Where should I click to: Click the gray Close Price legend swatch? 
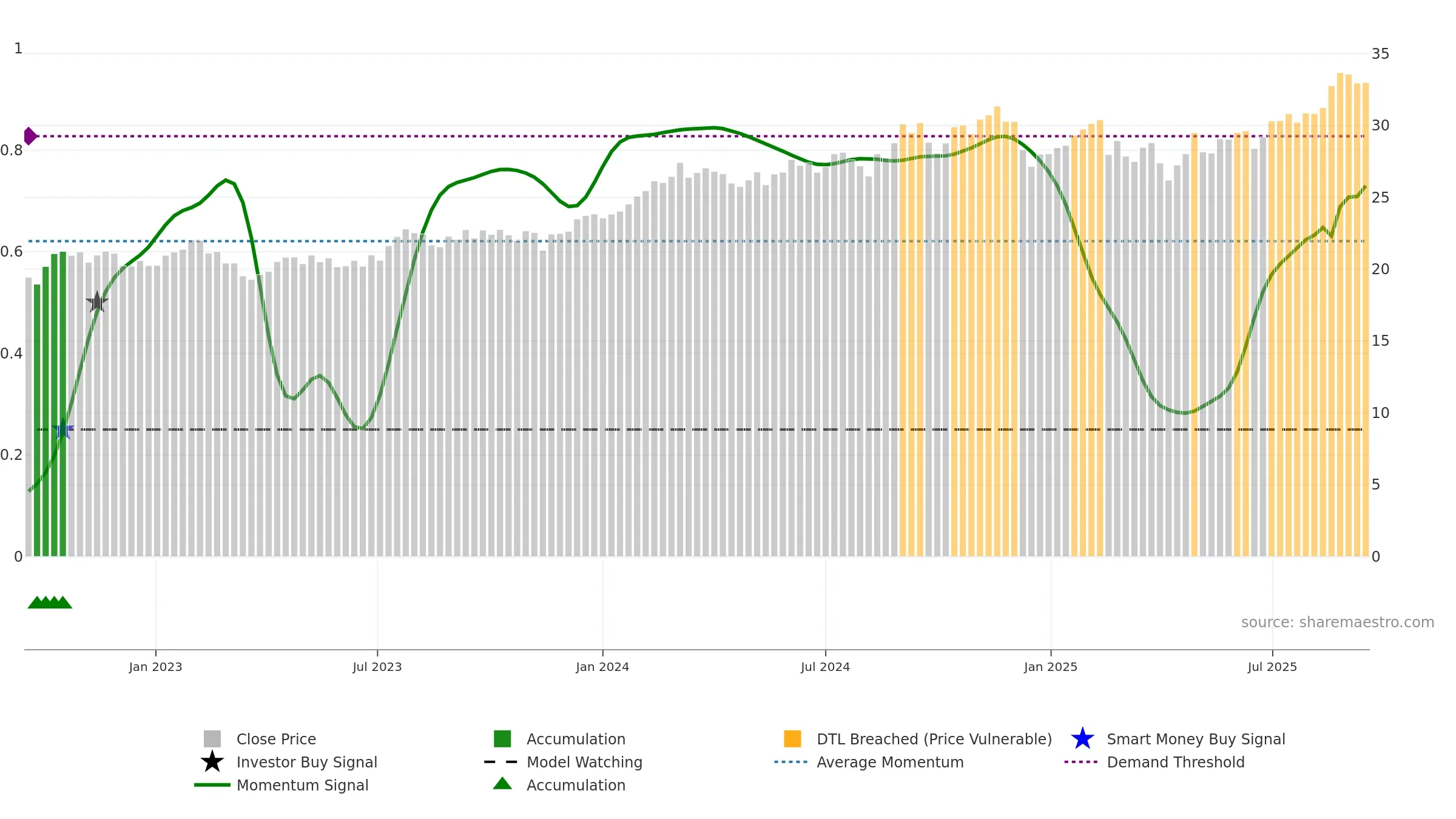point(212,739)
